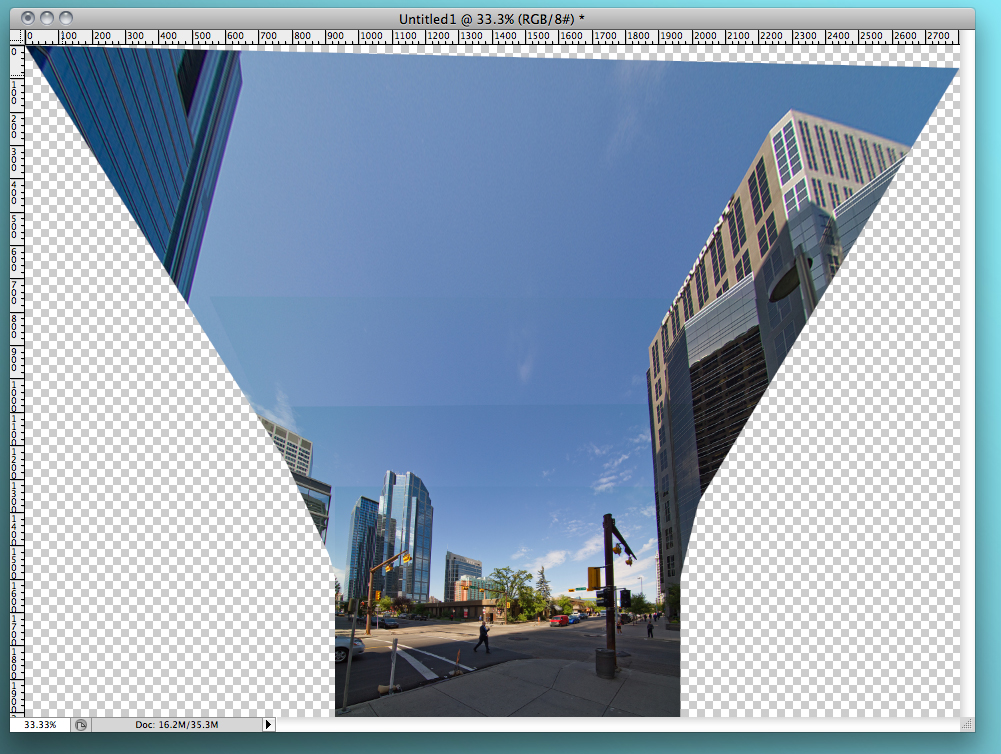Click the 2000 mark on horizontal ruler
This screenshot has width=1001, height=754.
[x=705, y=37]
